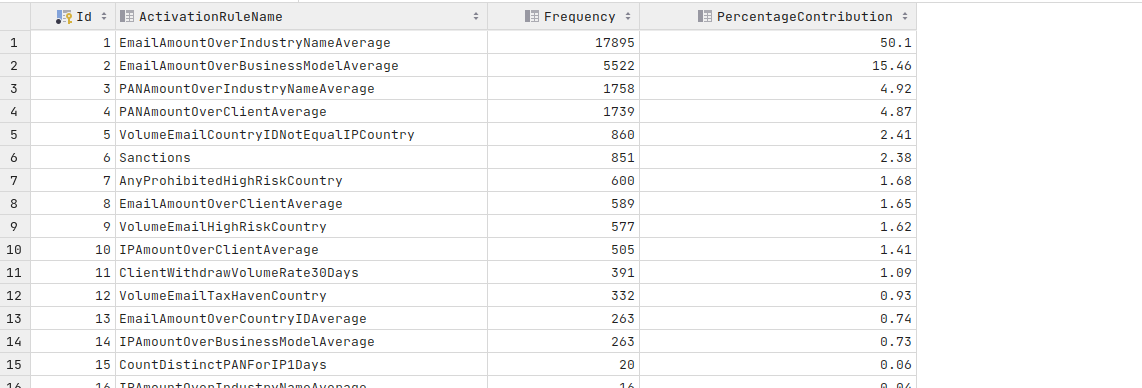
Task: Toggle sort arrows on ActivationRuleName column
Action: click(476, 17)
